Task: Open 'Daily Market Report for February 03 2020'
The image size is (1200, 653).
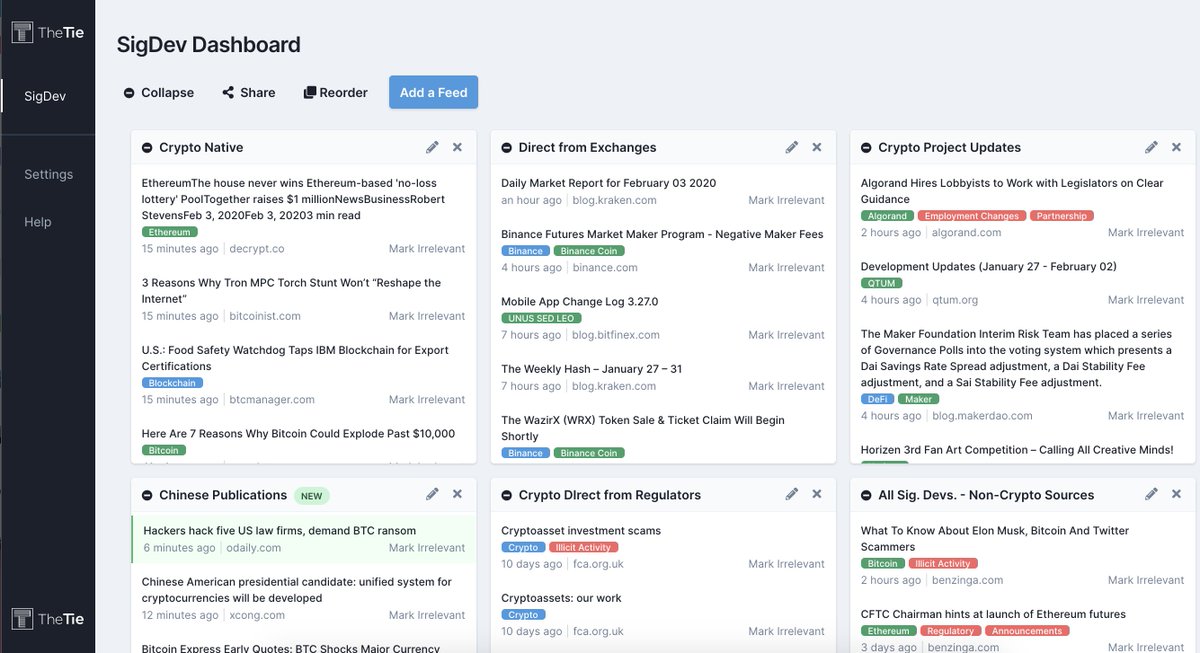Action: (609, 183)
